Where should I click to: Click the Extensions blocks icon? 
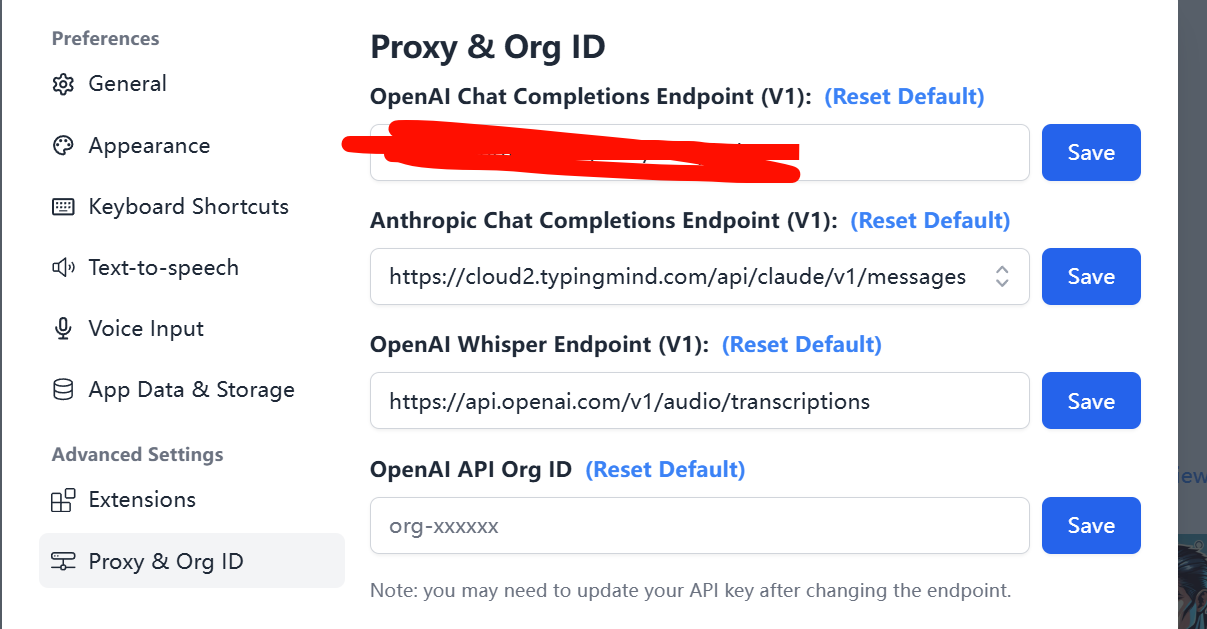63,500
